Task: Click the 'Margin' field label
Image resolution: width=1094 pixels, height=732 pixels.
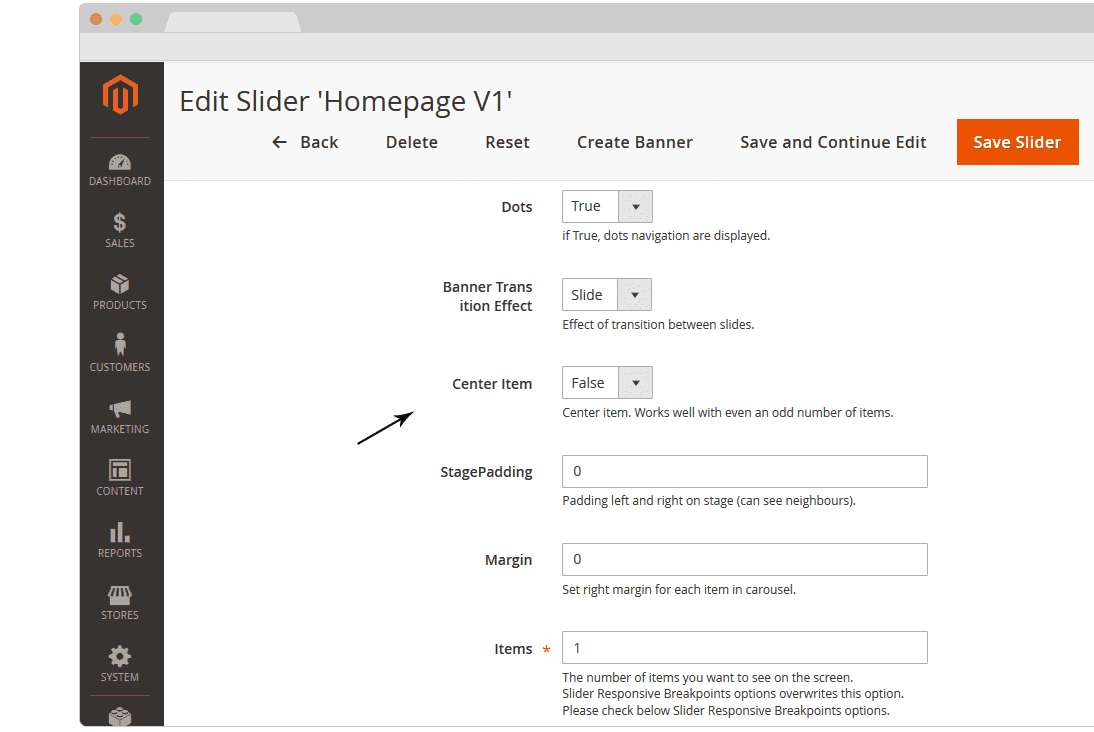Action: coord(508,560)
